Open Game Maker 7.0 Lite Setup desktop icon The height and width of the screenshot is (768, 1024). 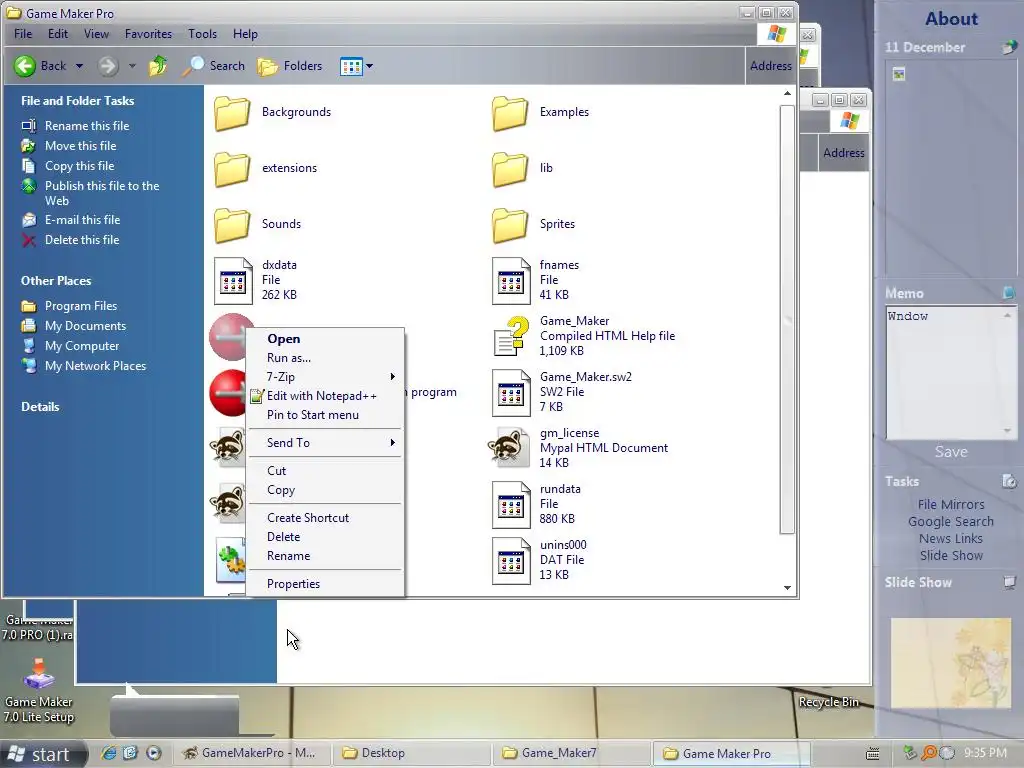click(39, 691)
